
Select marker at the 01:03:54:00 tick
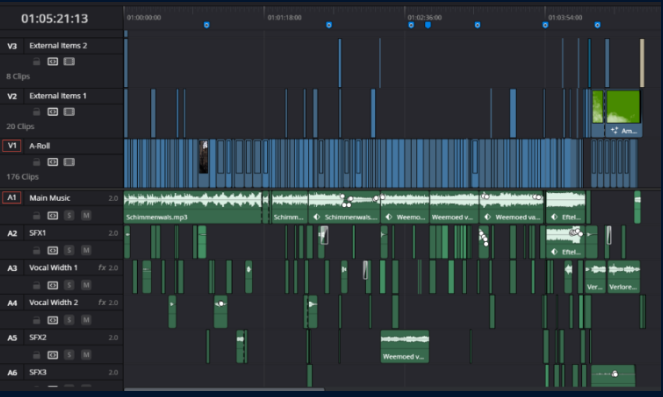tap(545, 25)
